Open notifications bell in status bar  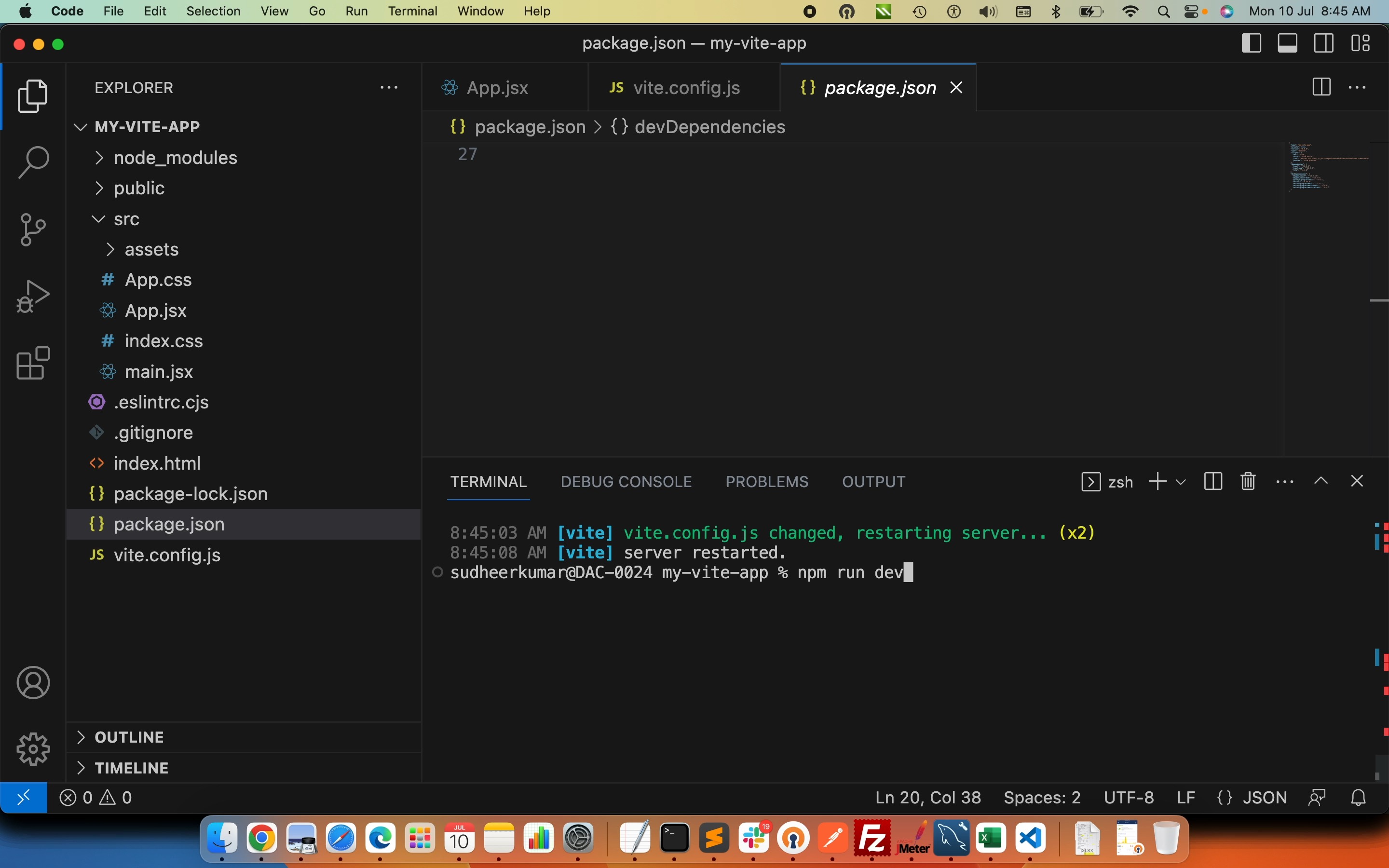[1359, 798]
